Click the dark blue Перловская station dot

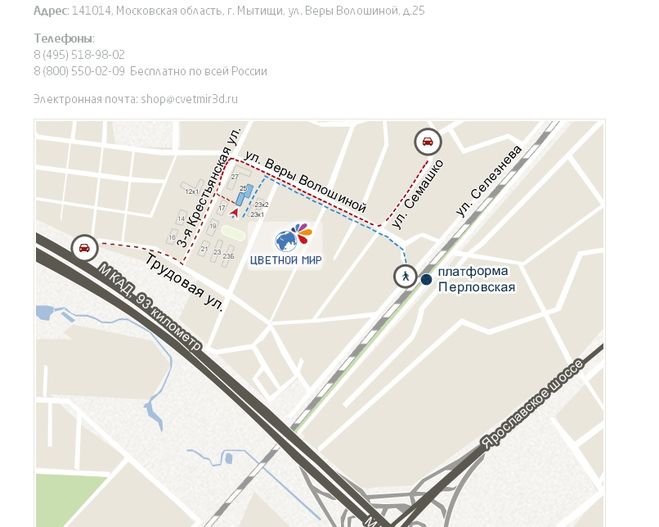[x=426, y=279]
